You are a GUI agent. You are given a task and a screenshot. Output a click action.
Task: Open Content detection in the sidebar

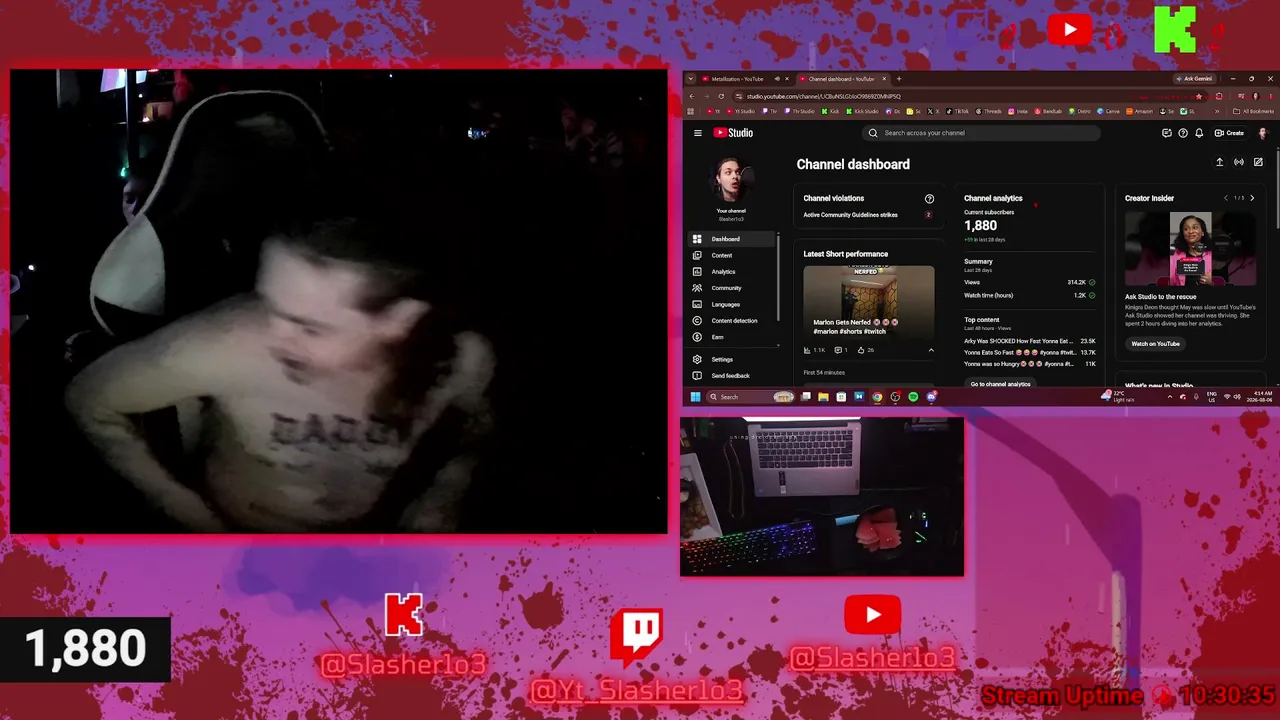pyautogui.click(x=733, y=321)
